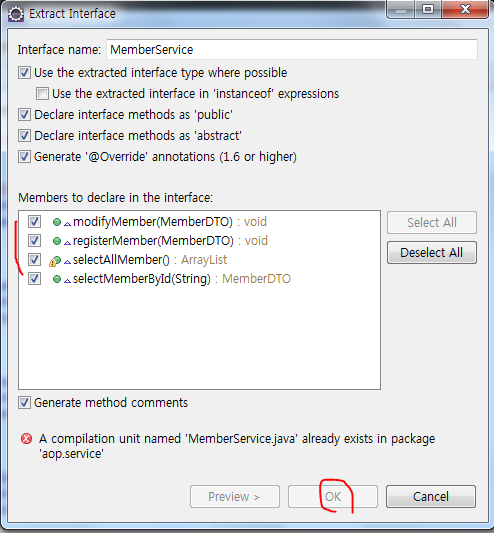The height and width of the screenshot is (533, 494).
Task: Click the Deselect All button
Action: click(x=432, y=253)
